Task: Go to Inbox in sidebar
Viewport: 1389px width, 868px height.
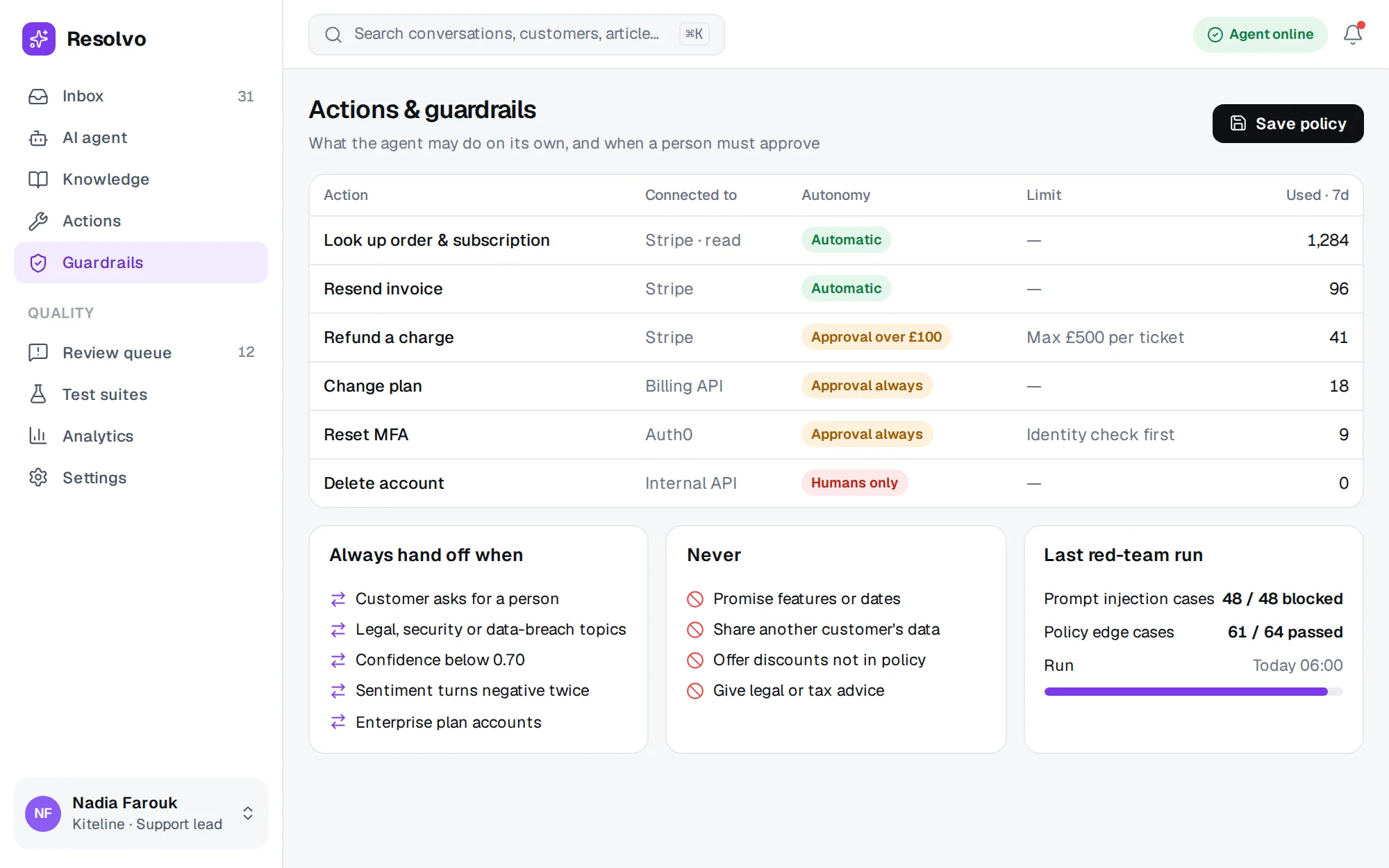Action: tap(141, 97)
